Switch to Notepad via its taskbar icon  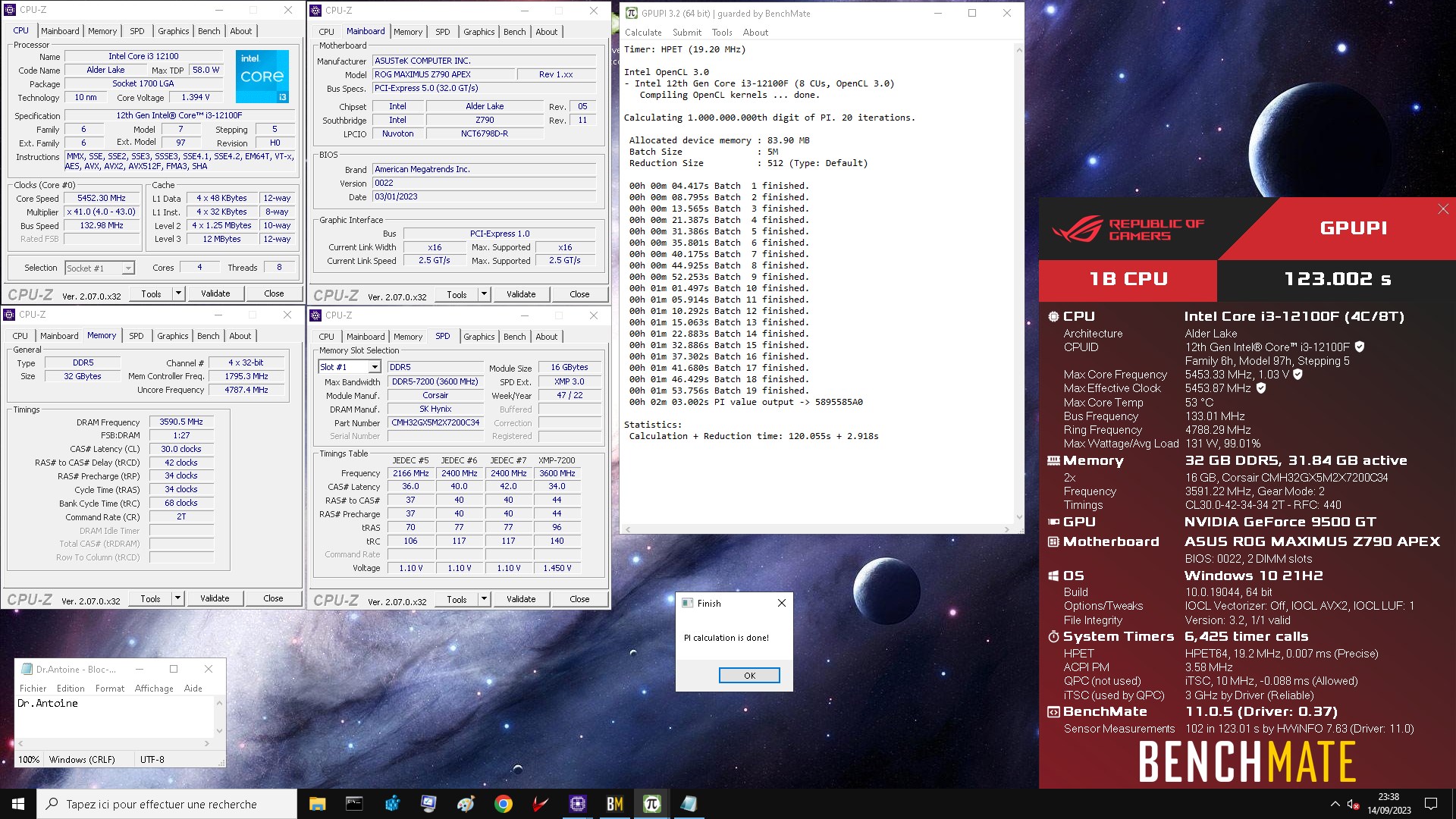689,804
